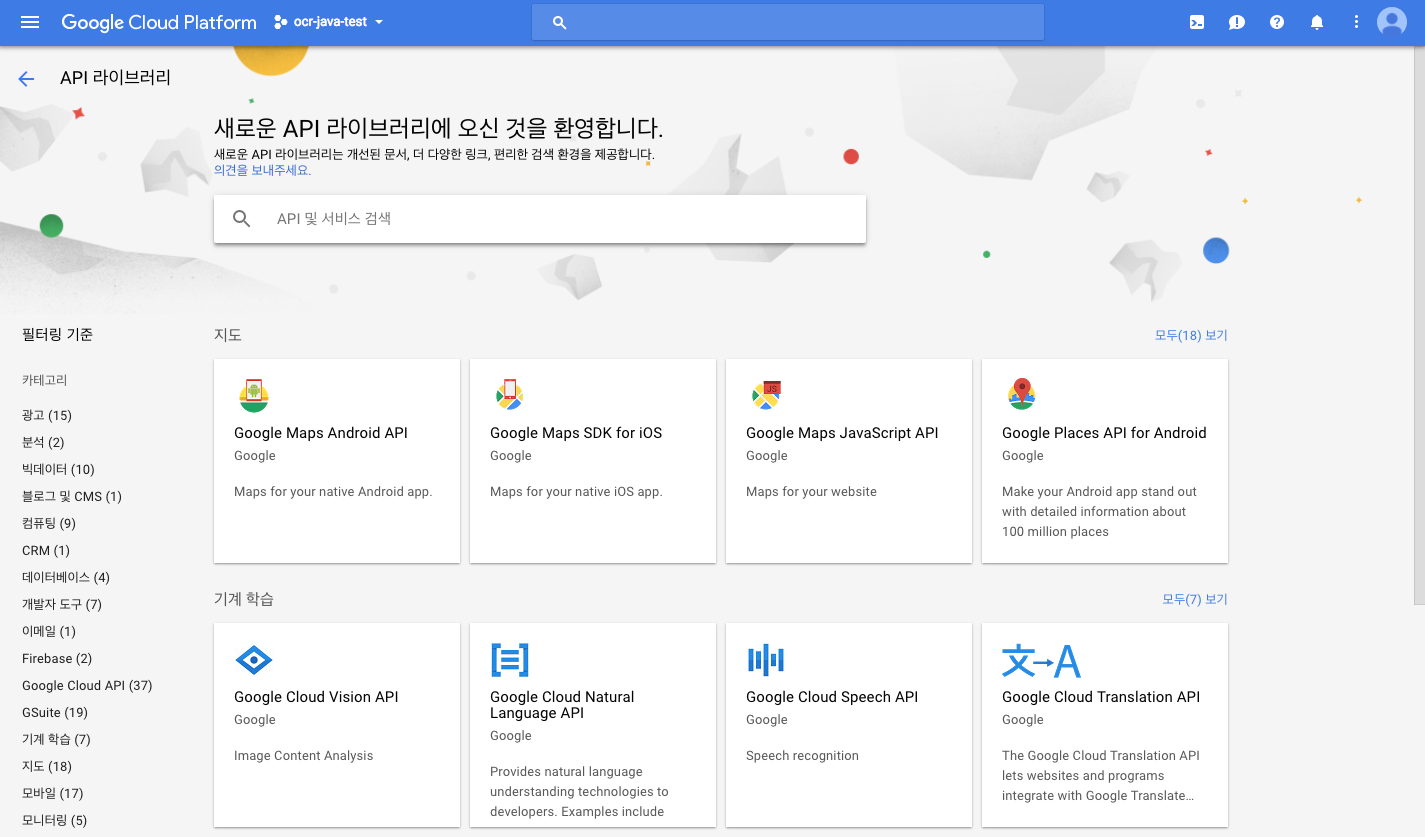
Task: Click the Google Cloud Translation API icon
Action: [x=1041, y=660]
